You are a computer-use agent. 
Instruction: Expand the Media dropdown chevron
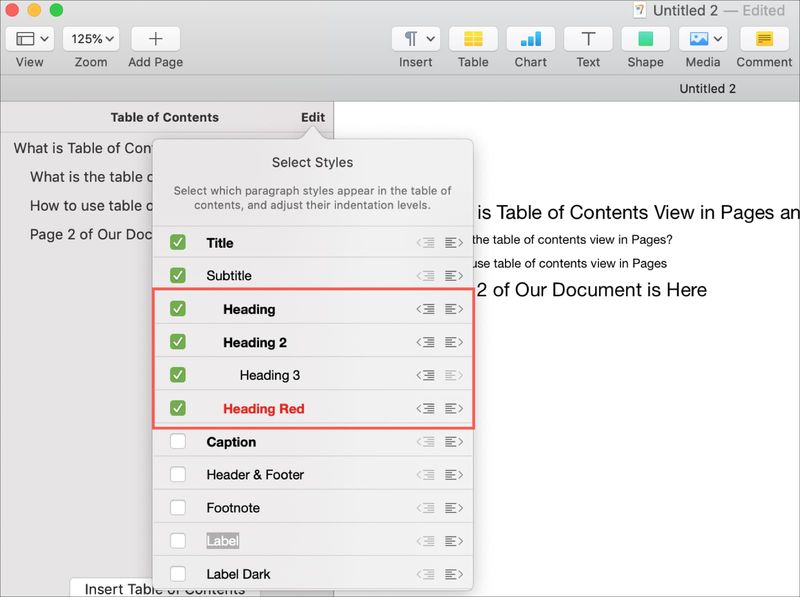click(x=718, y=39)
